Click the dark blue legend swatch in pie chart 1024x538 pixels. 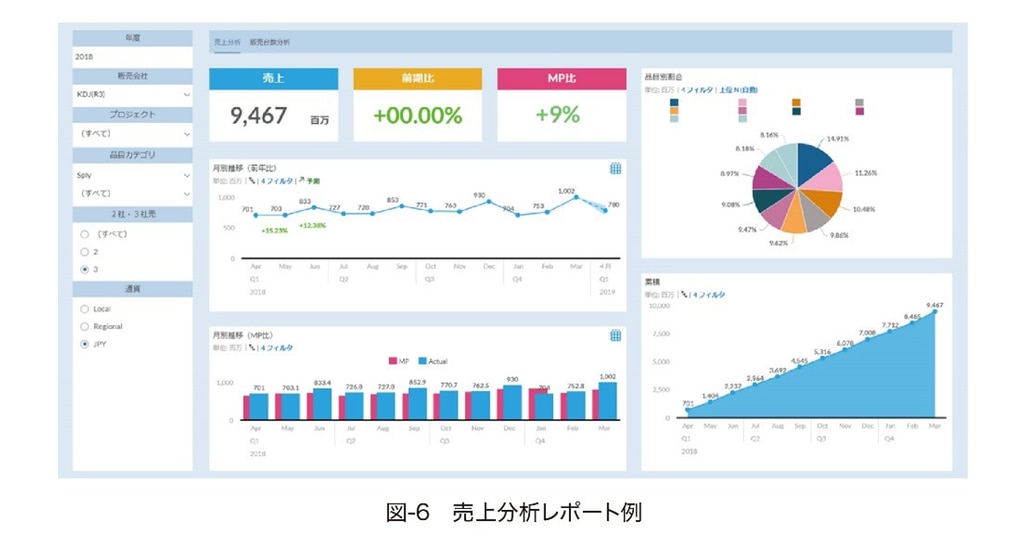pos(675,102)
